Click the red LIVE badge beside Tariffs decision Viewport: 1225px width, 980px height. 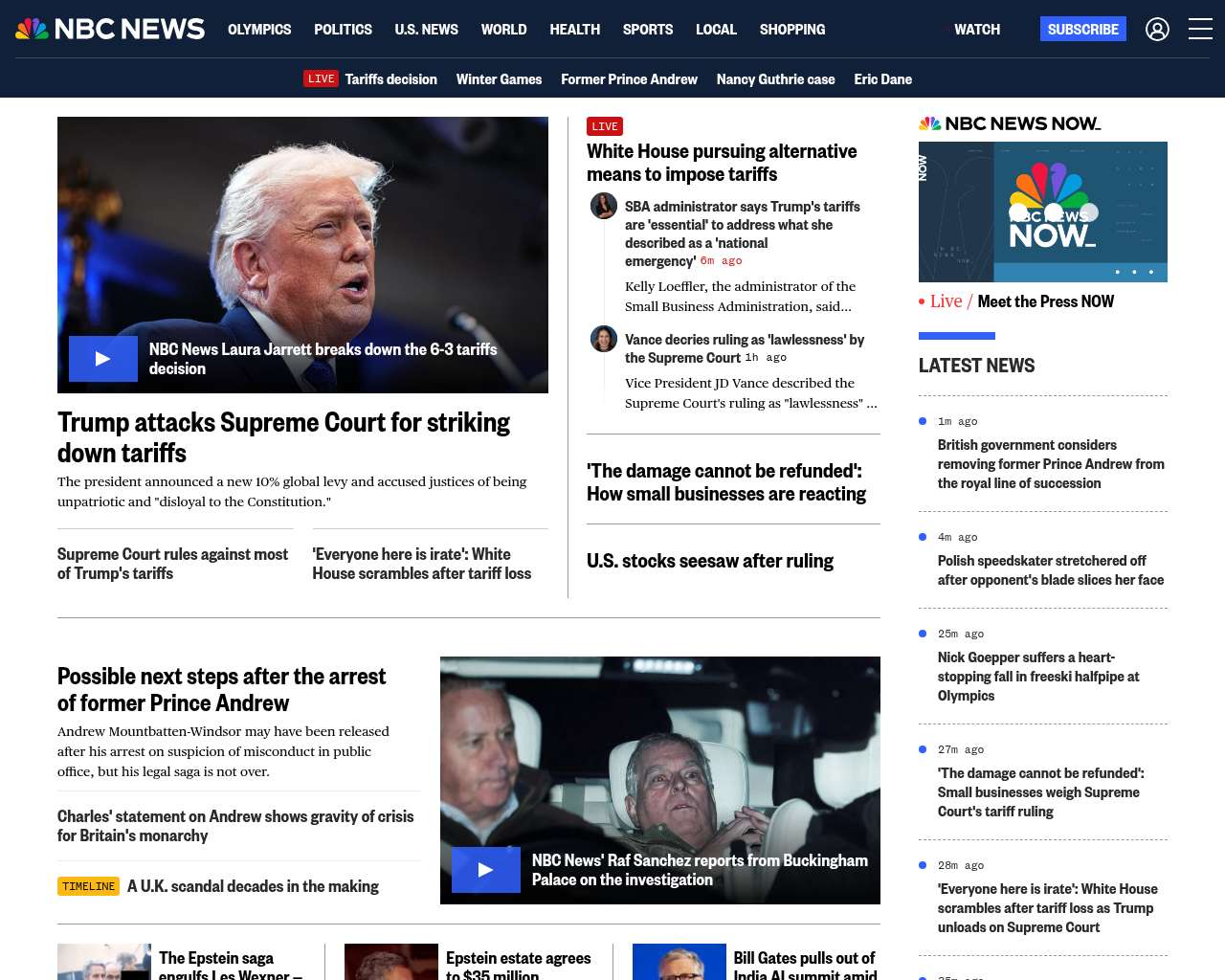pyautogui.click(x=321, y=79)
